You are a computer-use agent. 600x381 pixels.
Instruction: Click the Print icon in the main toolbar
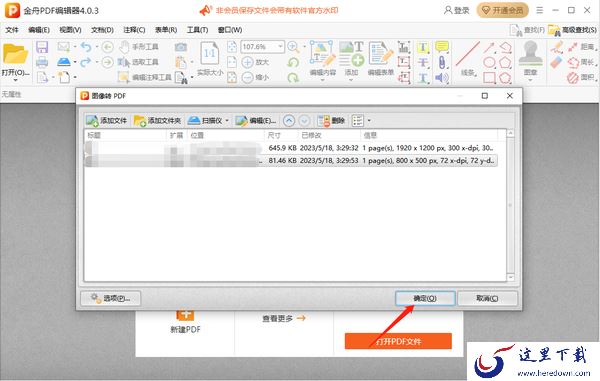coord(42,62)
